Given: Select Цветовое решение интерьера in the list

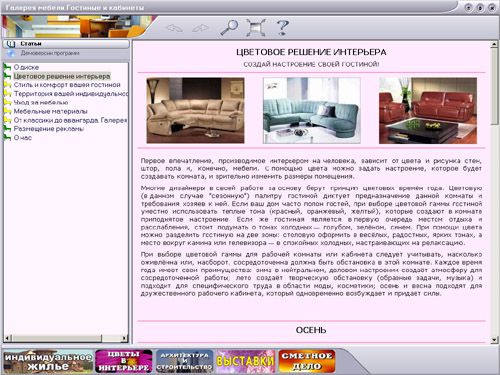Looking at the screenshot, I should [x=62, y=76].
